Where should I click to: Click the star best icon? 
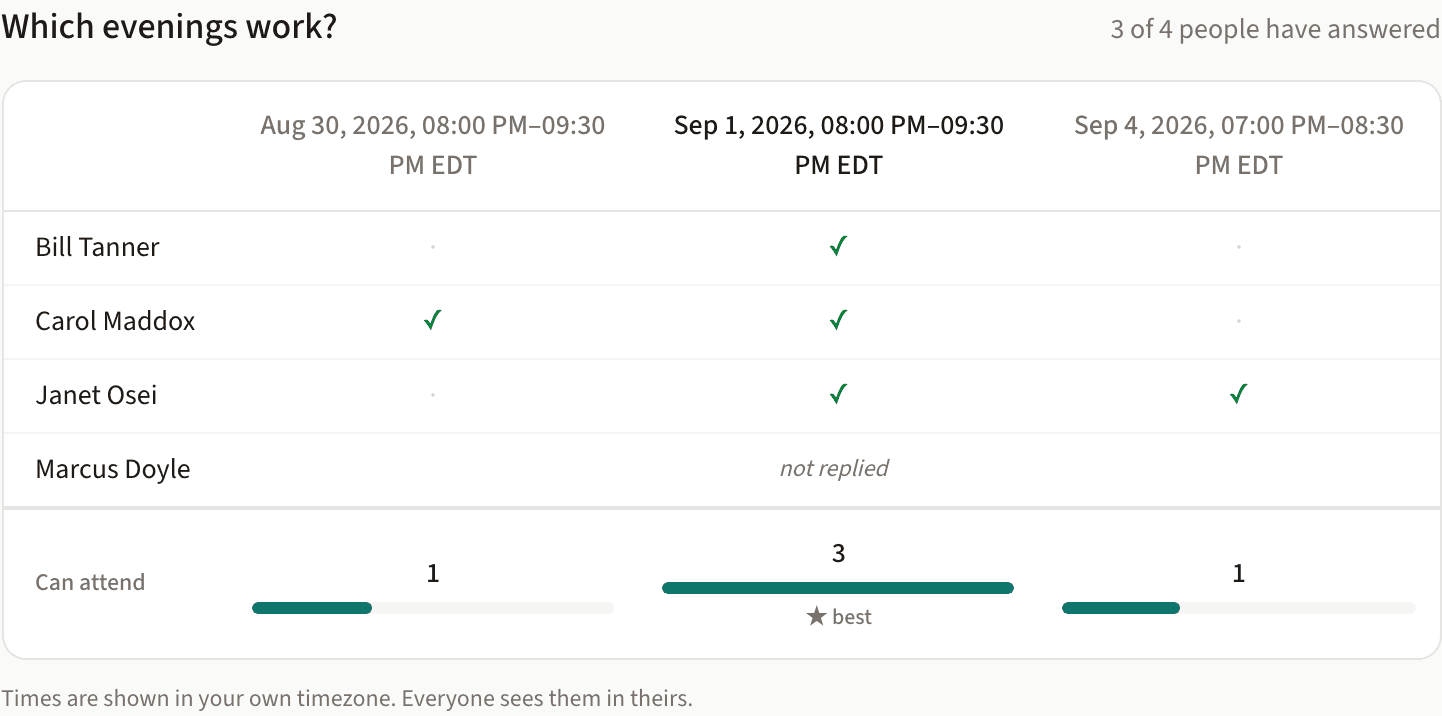click(816, 617)
